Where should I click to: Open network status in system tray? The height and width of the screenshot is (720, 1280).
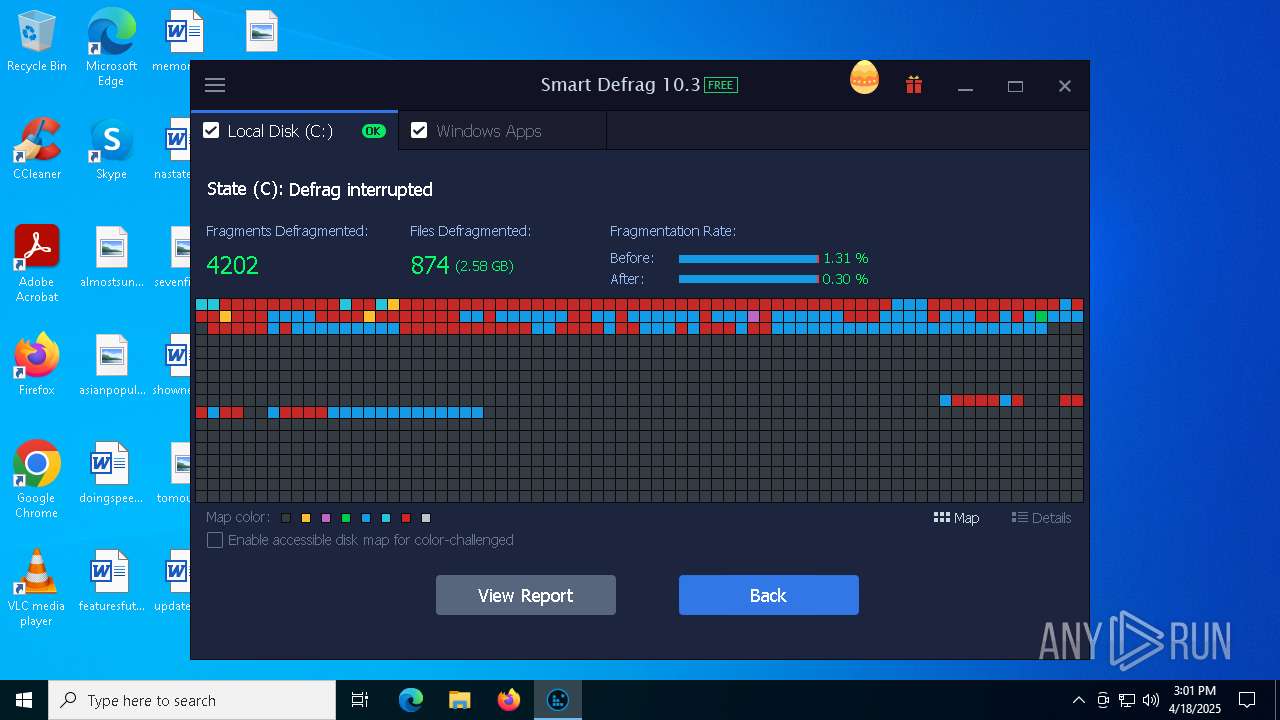point(1127,700)
